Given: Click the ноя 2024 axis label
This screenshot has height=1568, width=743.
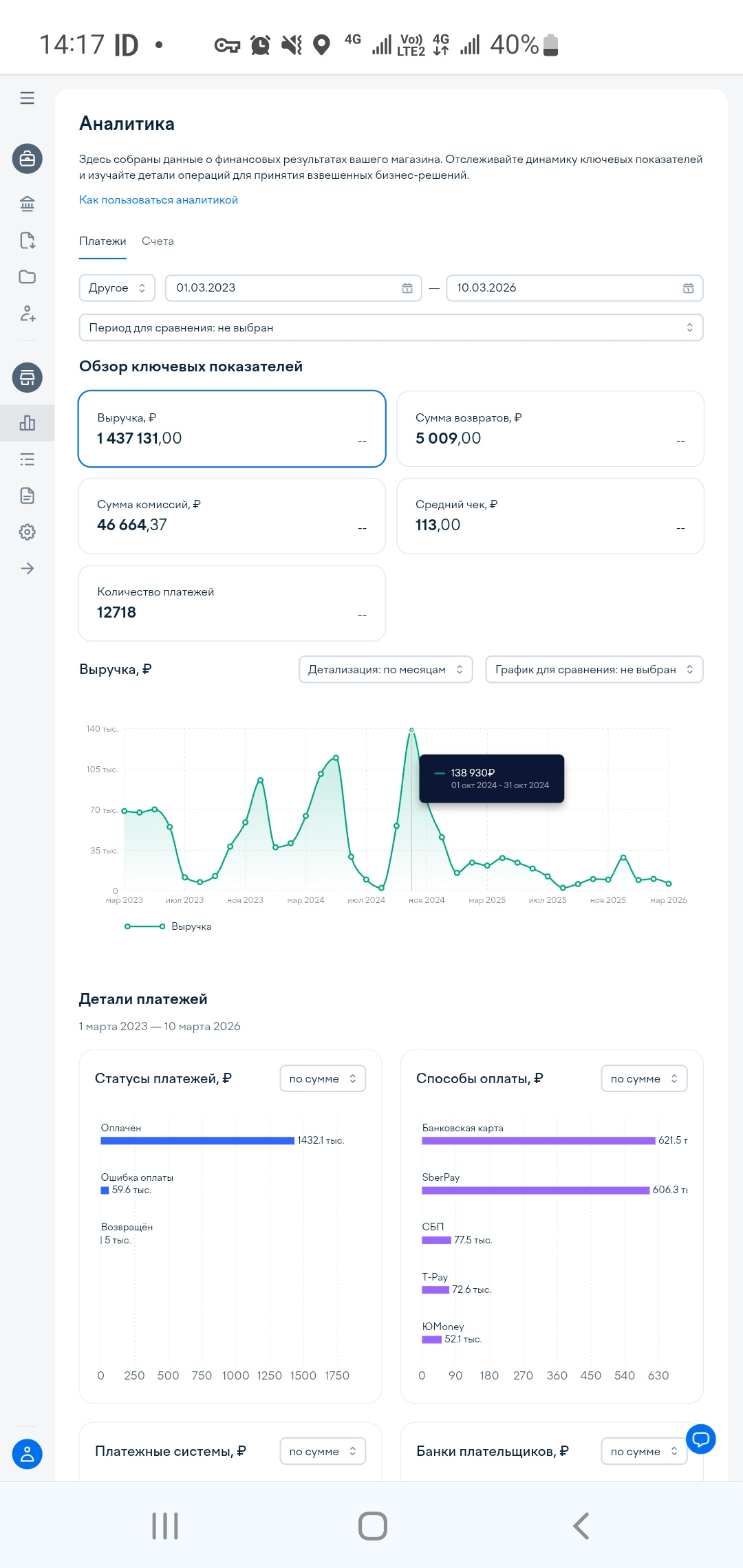Looking at the screenshot, I should coord(427,900).
